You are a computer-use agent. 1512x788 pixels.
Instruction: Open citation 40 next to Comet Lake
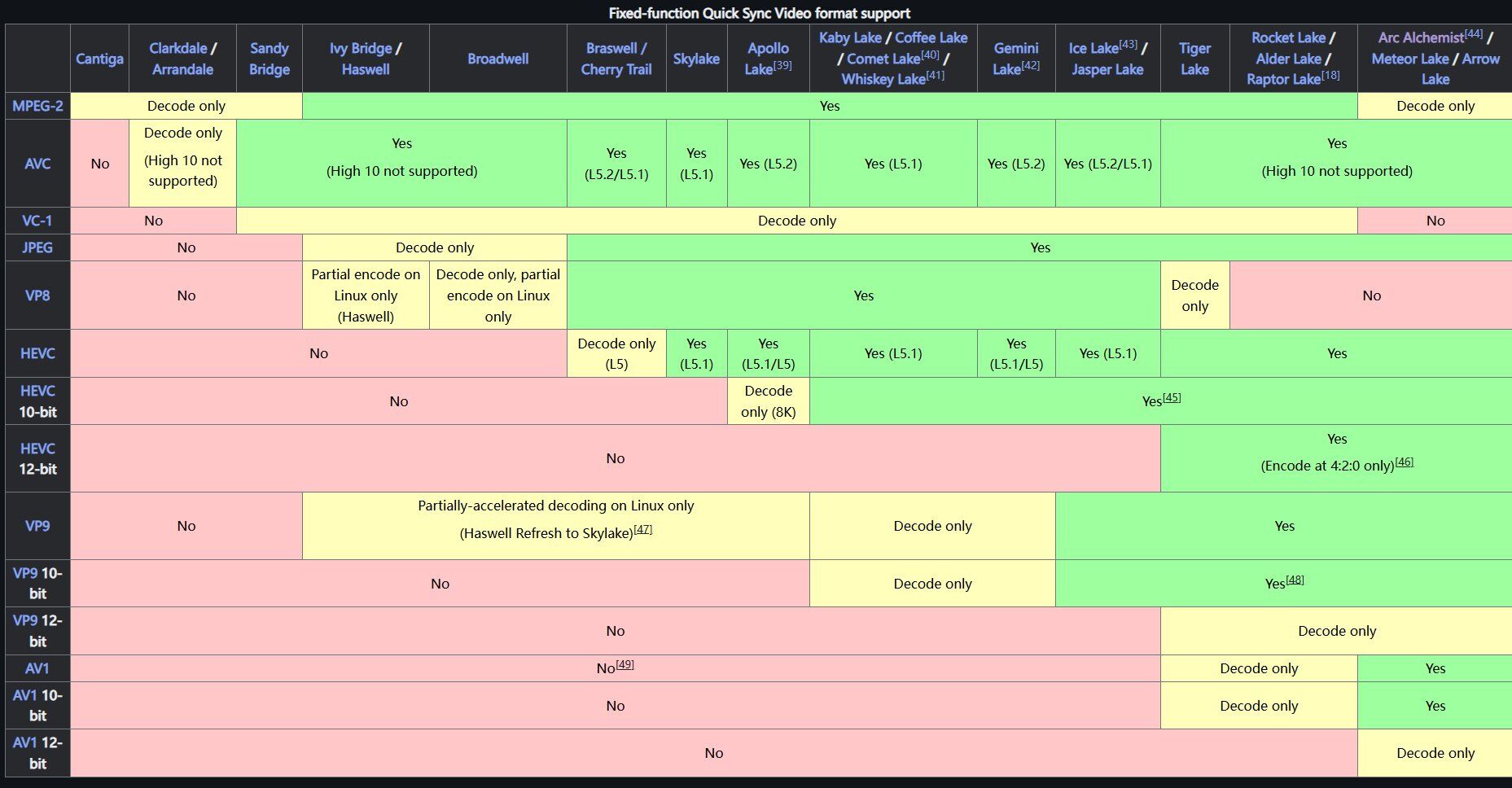(x=930, y=55)
